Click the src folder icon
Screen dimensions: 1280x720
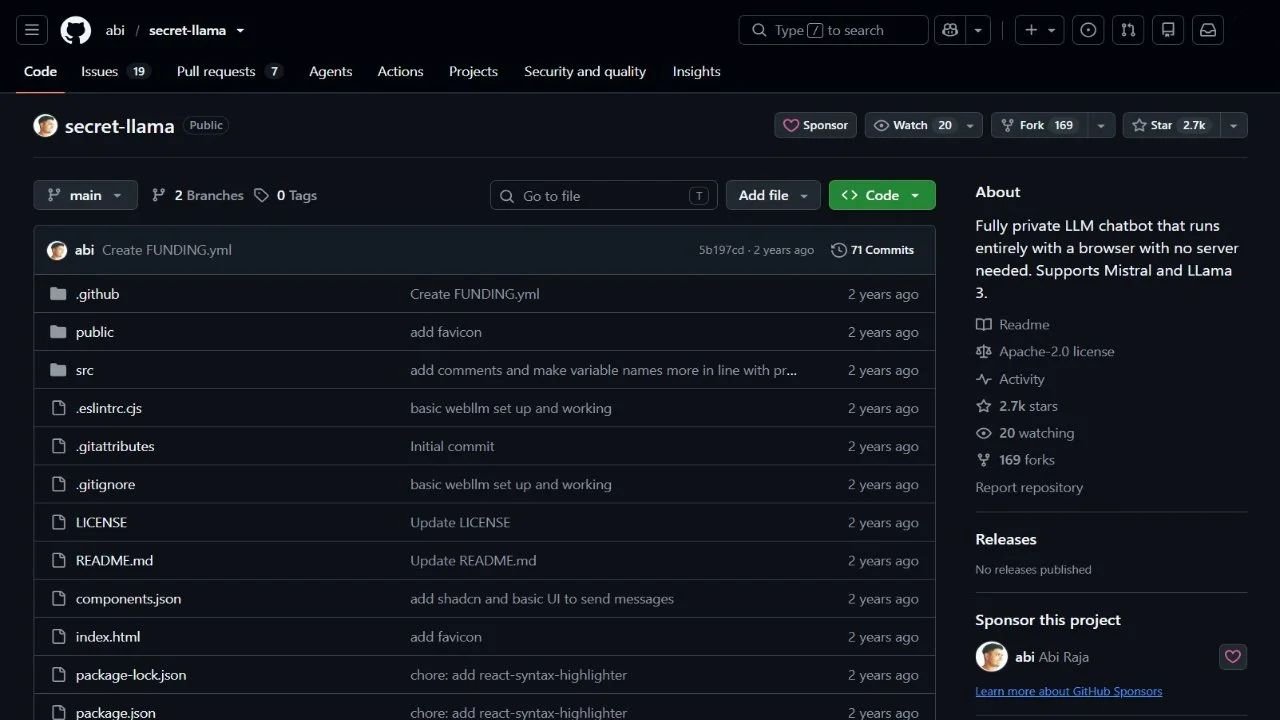(58, 370)
